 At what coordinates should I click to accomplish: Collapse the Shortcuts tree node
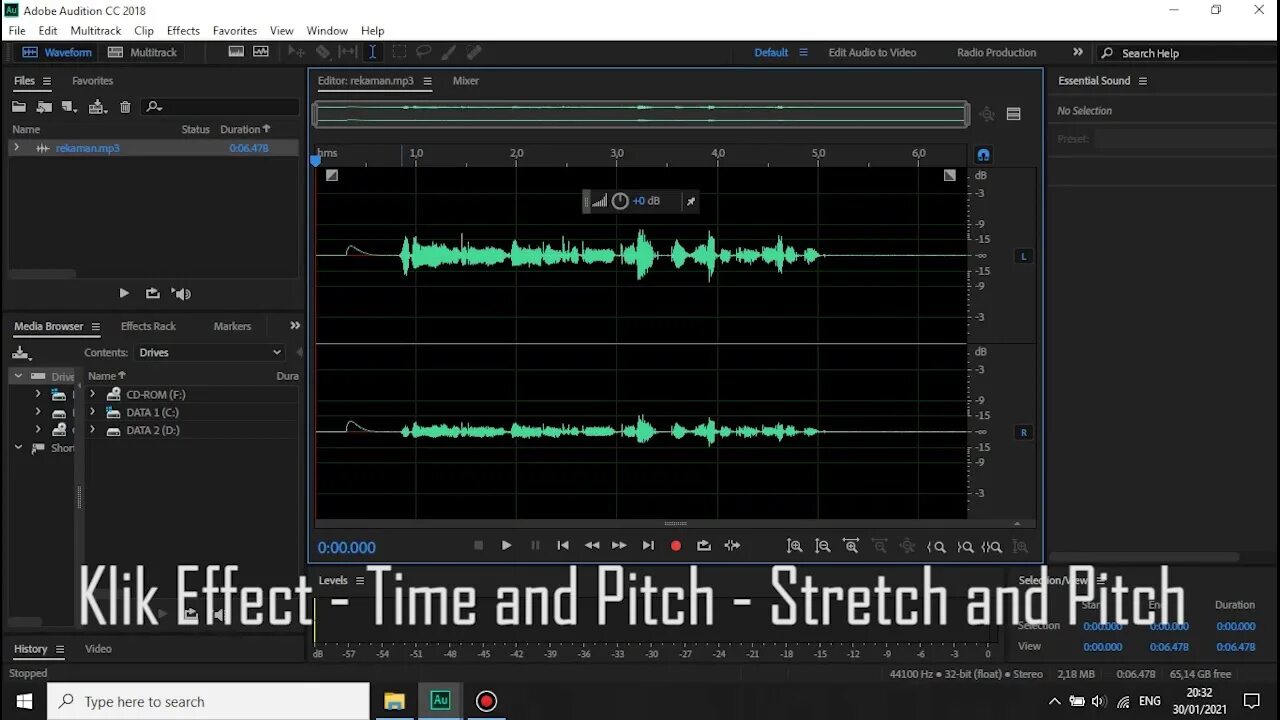pyautogui.click(x=18, y=448)
